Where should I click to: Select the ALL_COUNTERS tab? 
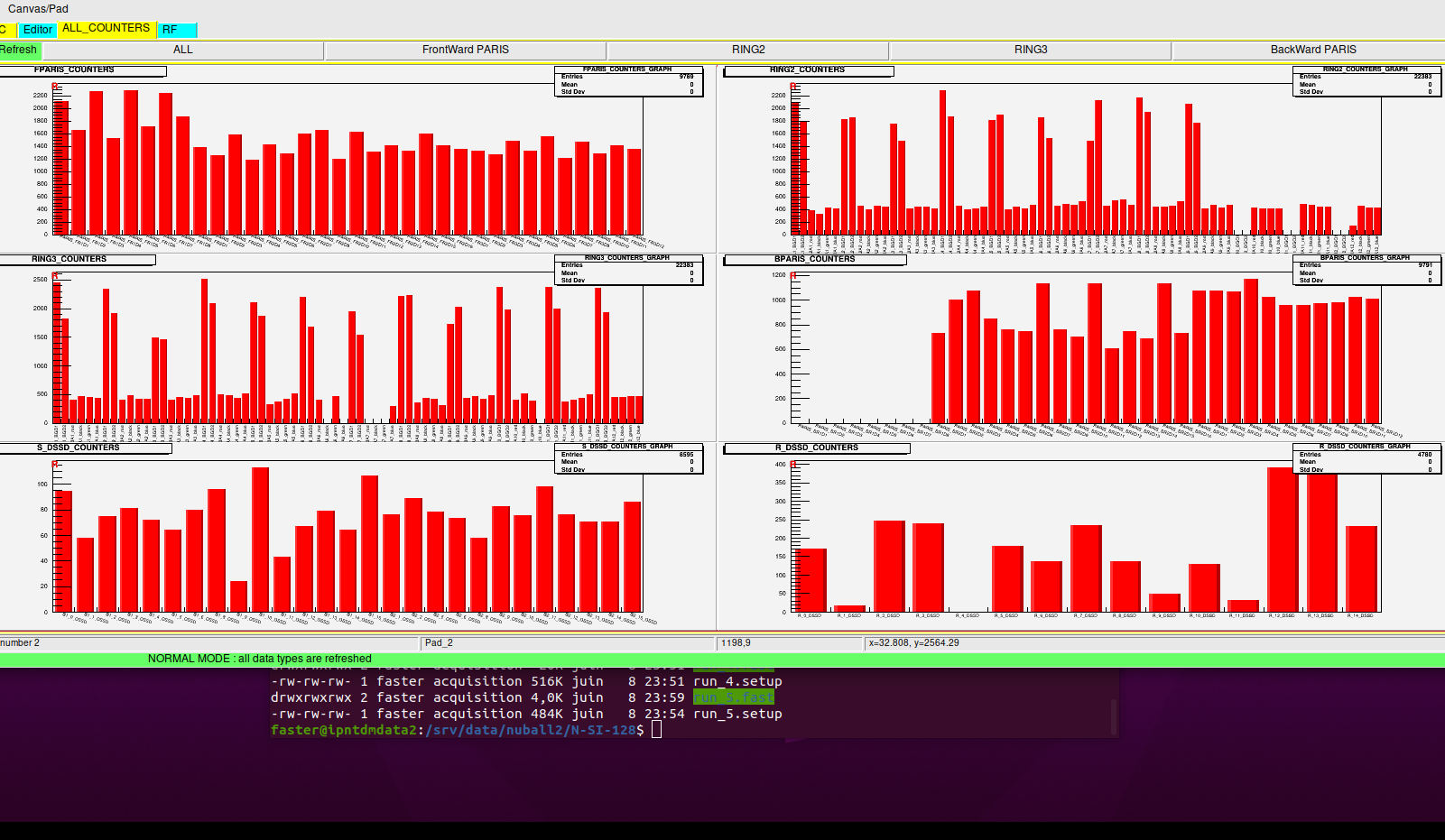(x=106, y=29)
